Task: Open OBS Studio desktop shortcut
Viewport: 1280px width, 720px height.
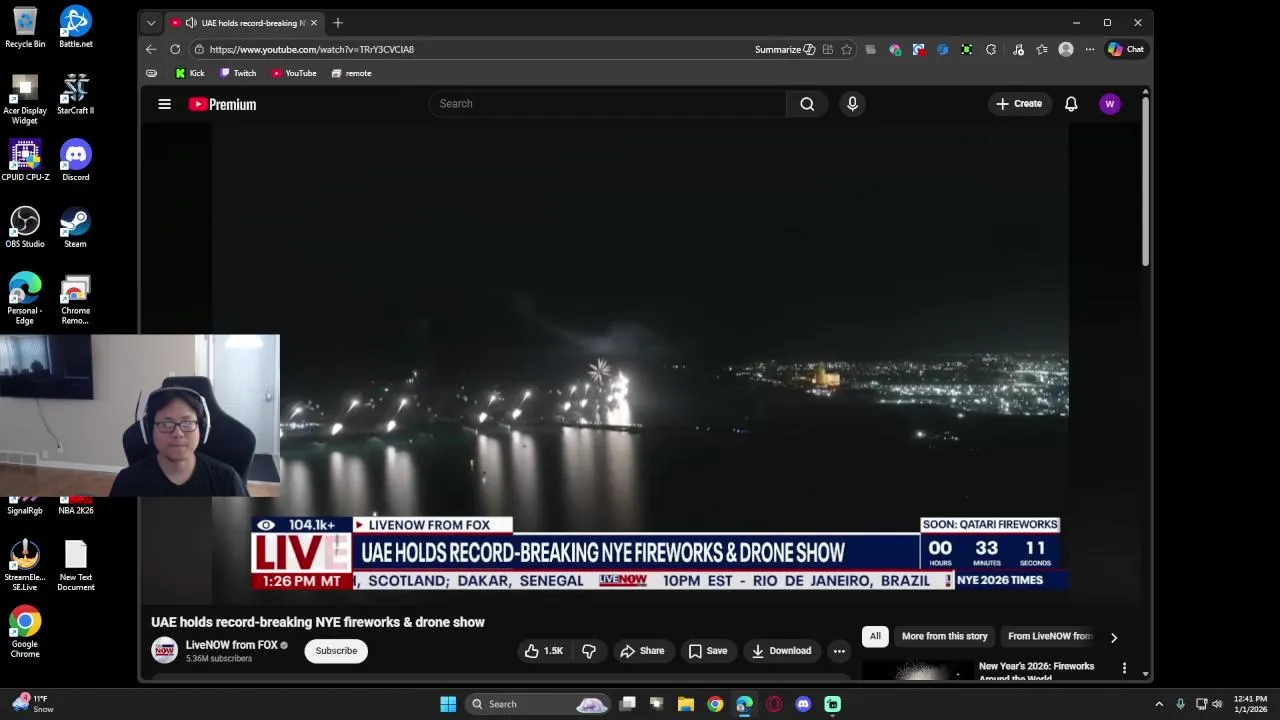Action: [25, 227]
